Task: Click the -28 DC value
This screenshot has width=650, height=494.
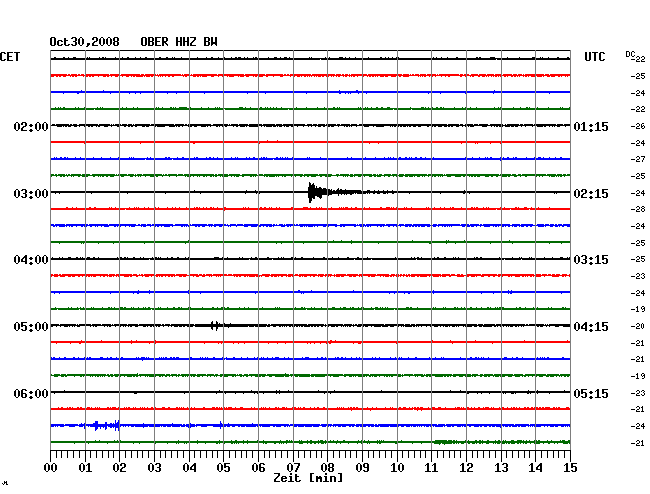Action: click(x=638, y=209)
